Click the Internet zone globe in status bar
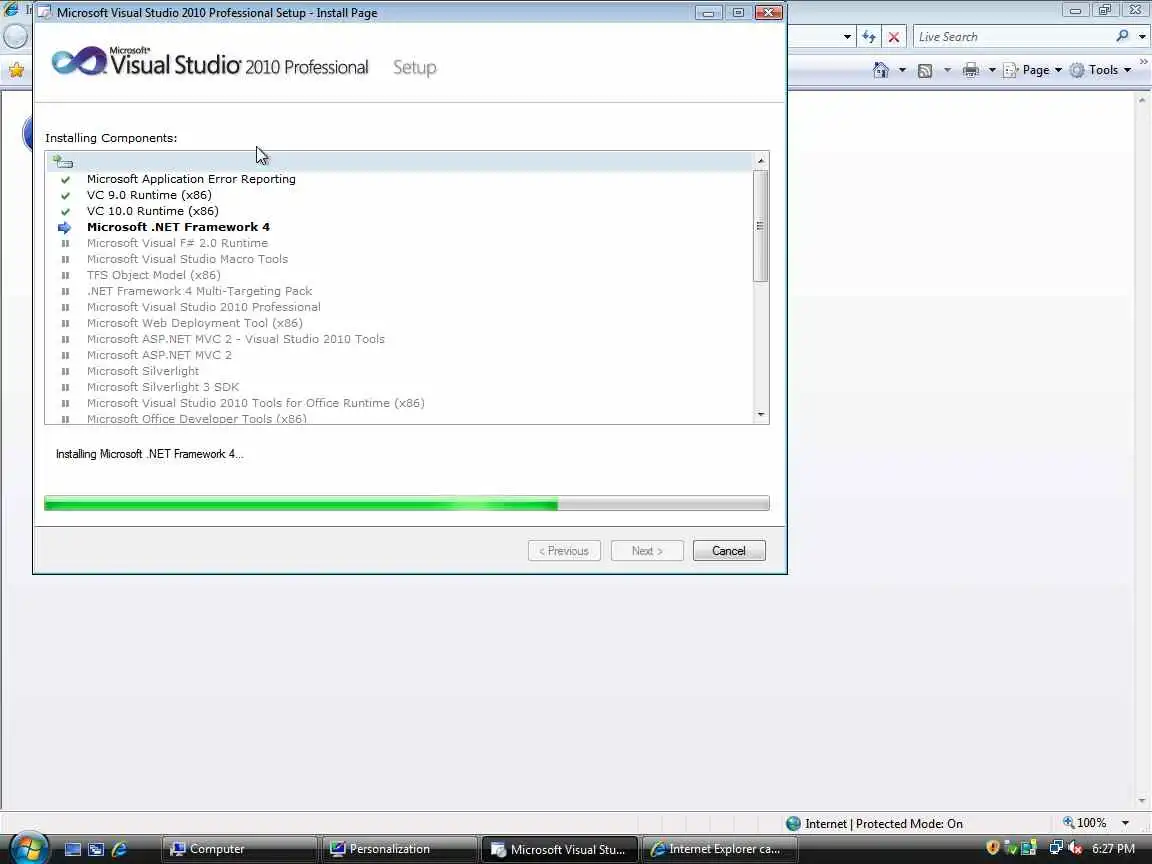Viewport: 1152px width, 864px height. (793, 824)
